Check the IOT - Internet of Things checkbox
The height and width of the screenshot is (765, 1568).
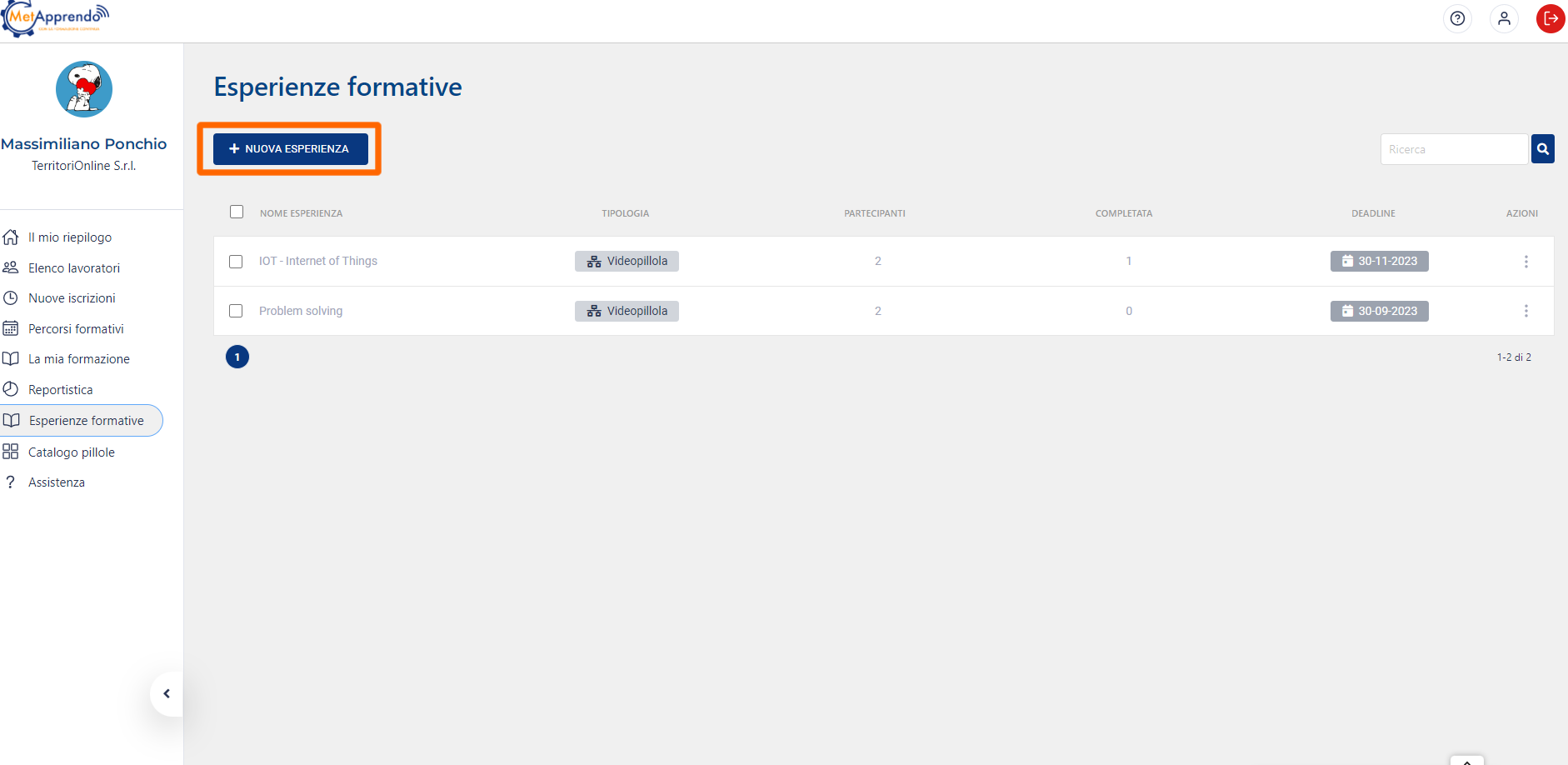pos(236,262)
